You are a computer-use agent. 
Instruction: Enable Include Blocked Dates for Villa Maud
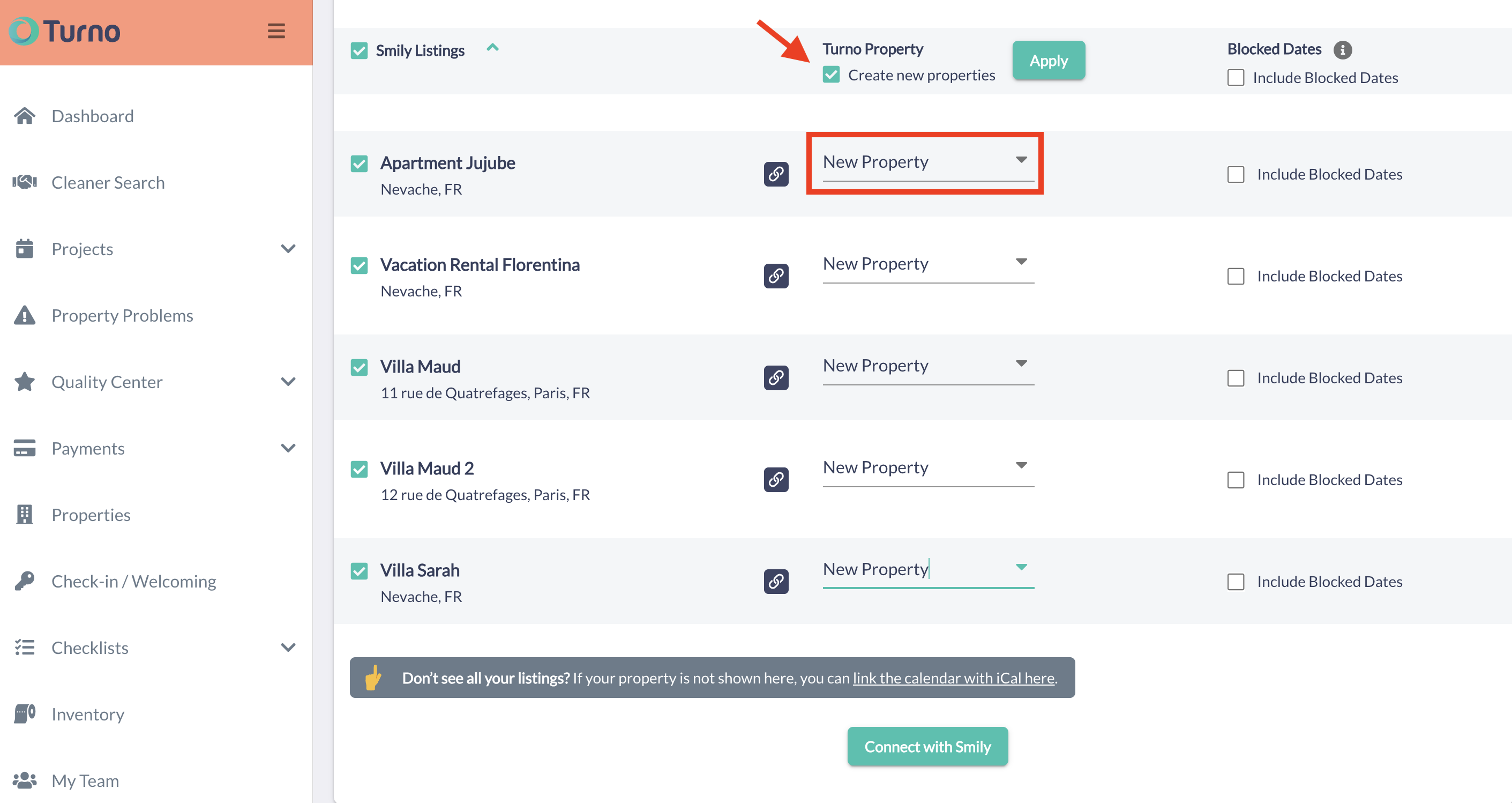click(1236, 378)
